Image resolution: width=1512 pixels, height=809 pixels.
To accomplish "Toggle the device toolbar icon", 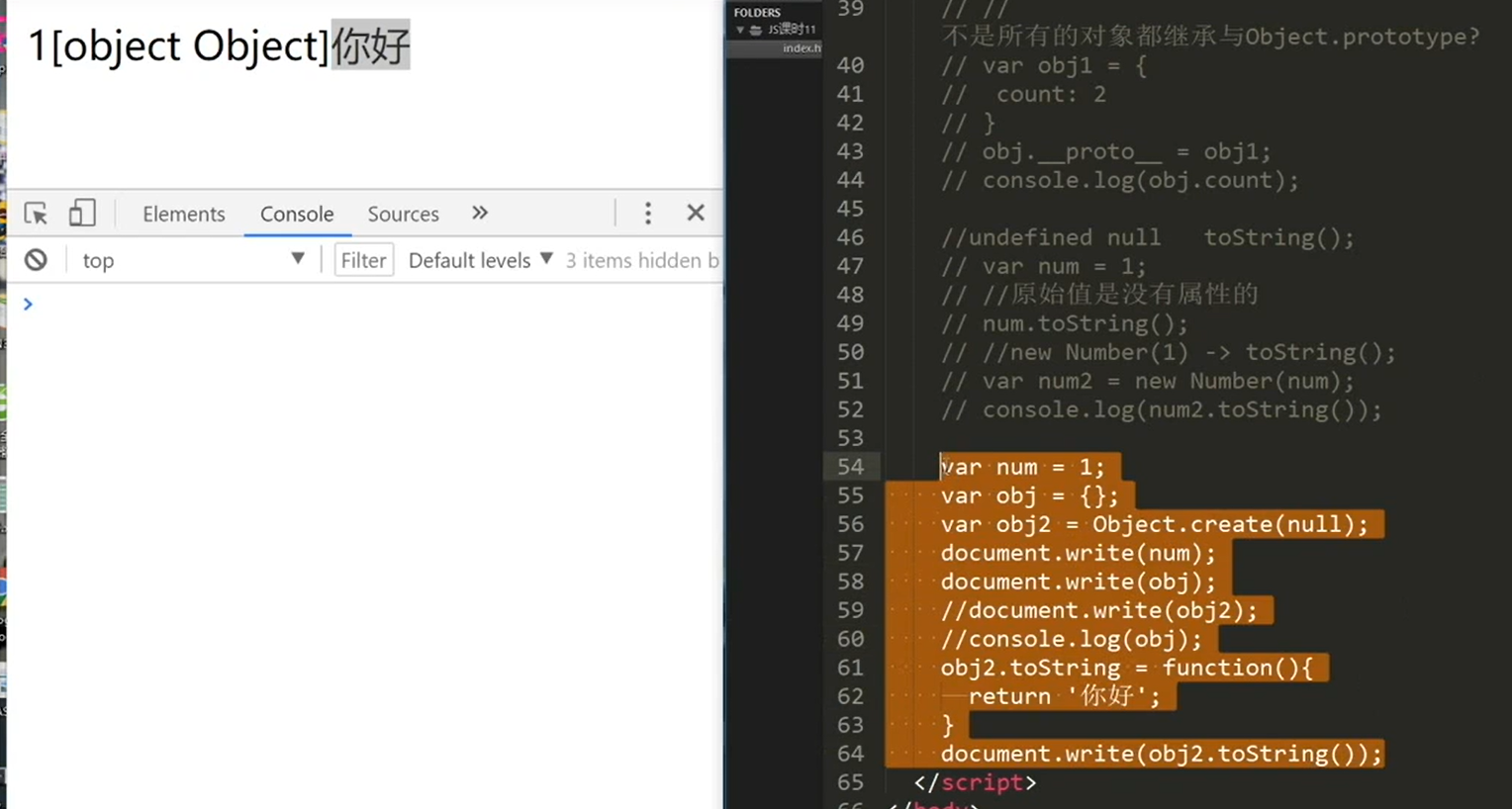I will coord(82,214).
